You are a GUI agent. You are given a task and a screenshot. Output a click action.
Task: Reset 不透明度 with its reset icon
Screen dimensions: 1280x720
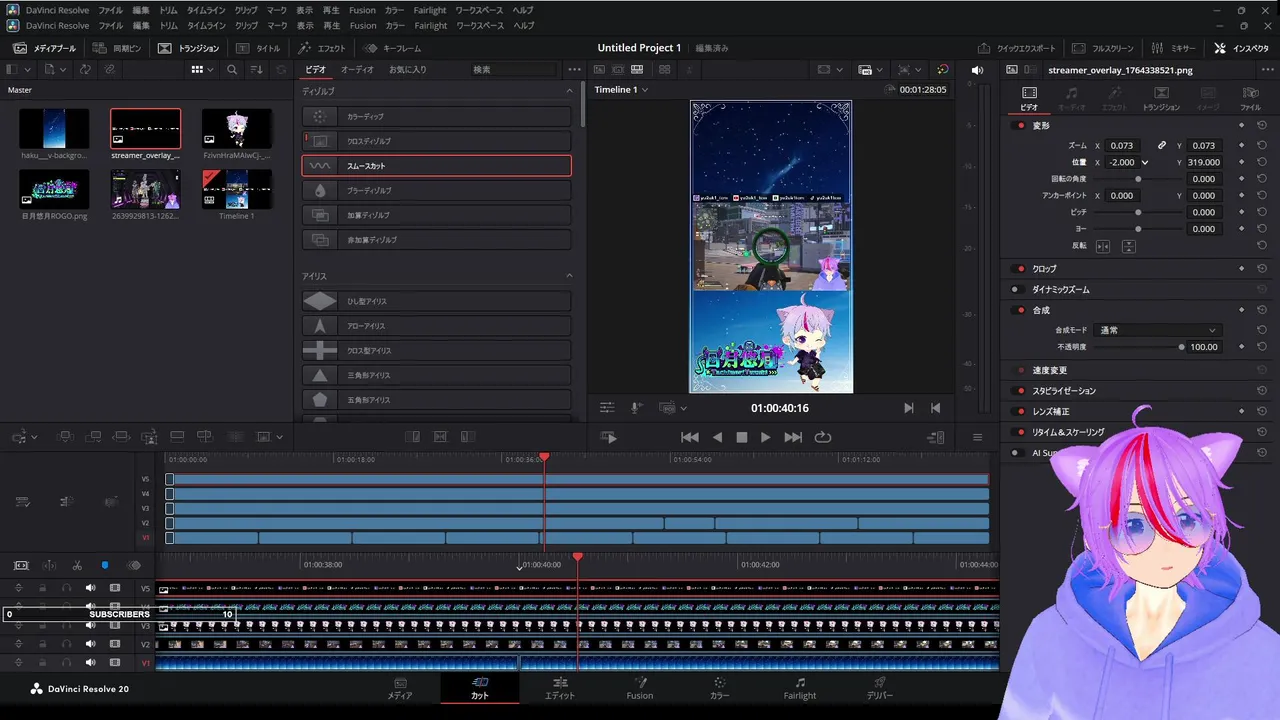click(1262, 347)
